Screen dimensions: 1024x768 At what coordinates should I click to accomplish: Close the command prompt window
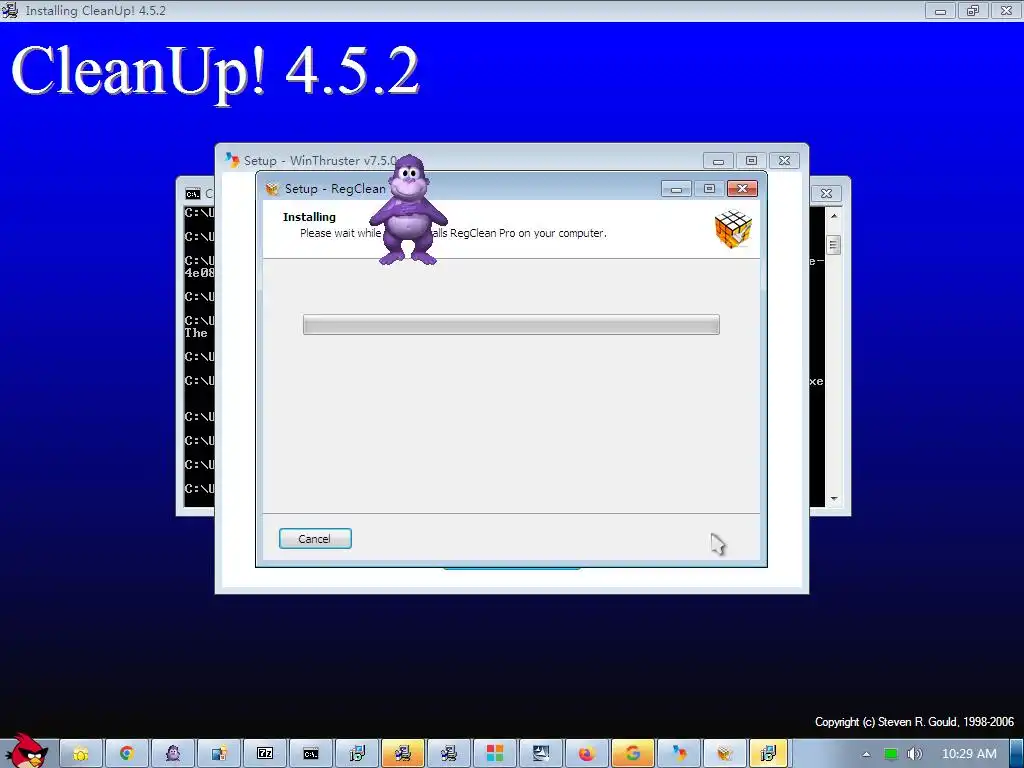[826, 193]
